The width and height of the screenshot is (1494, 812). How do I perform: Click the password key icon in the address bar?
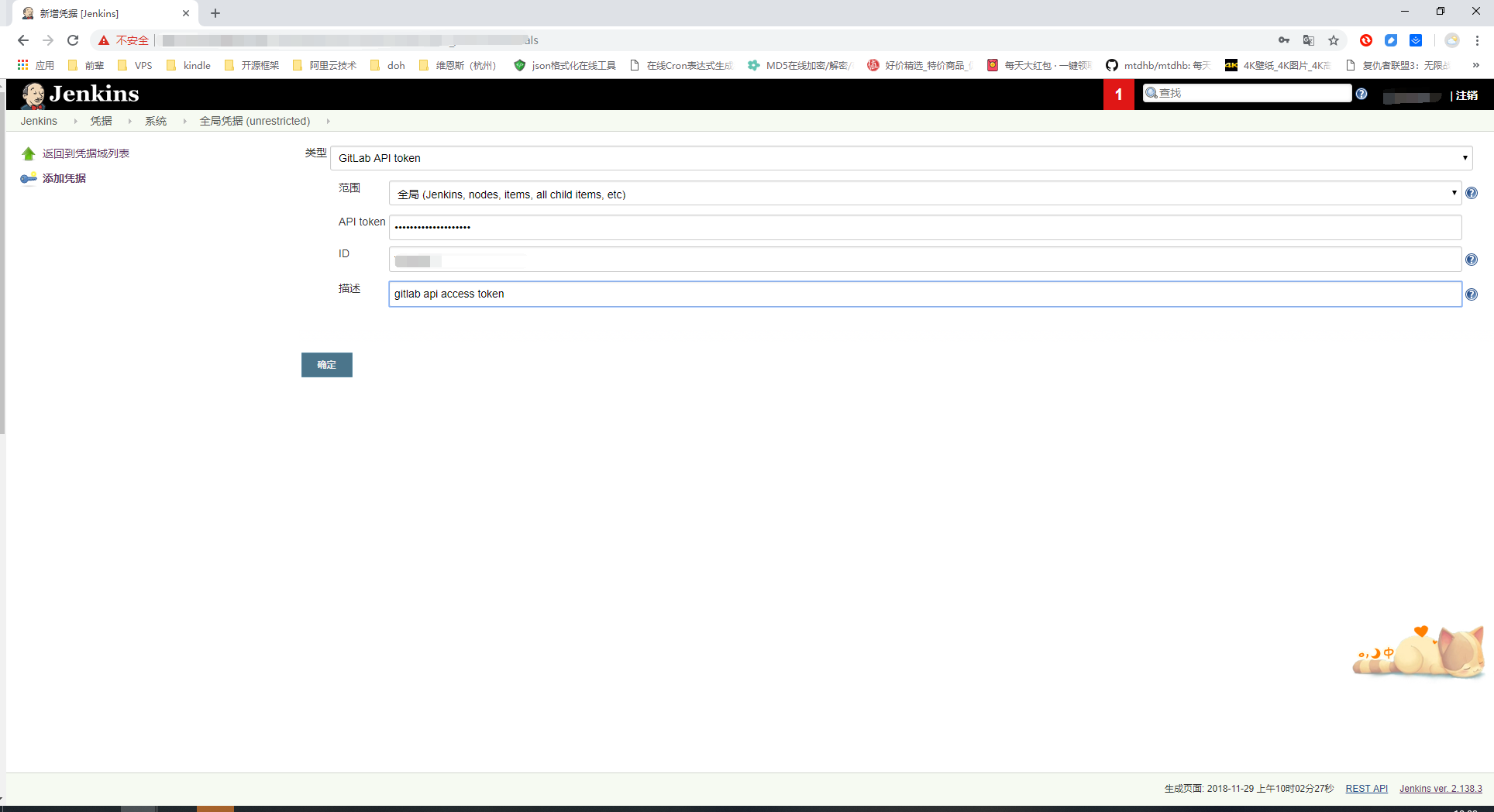1284,40
